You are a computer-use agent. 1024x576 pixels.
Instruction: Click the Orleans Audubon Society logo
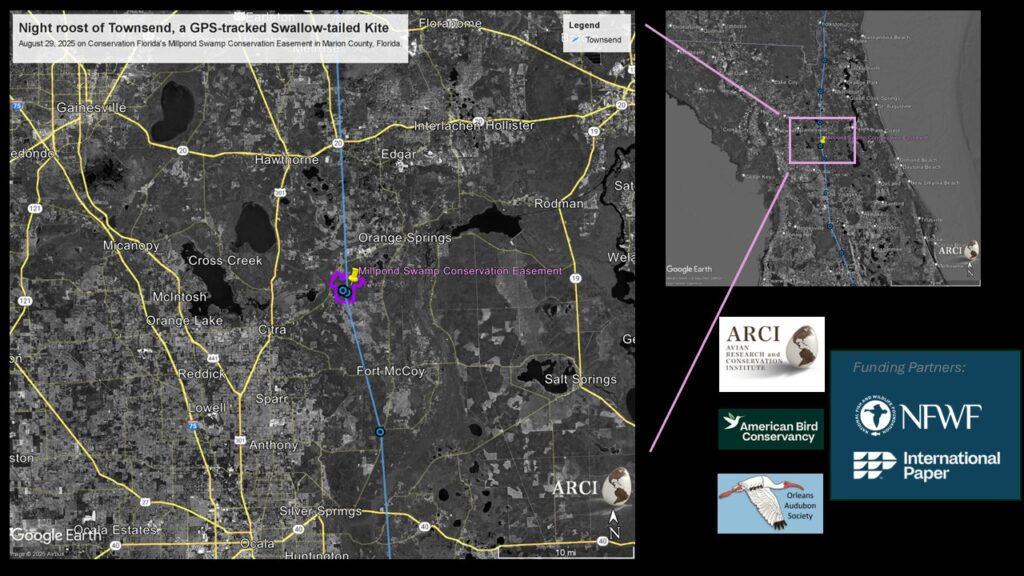(x=770, y=503)
